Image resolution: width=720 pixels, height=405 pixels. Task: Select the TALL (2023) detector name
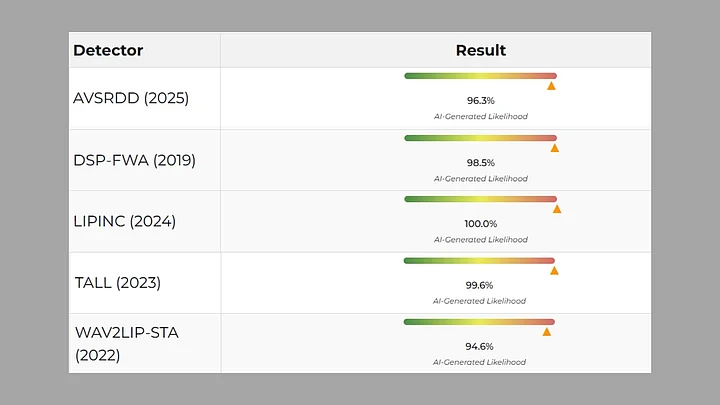[x=117, y=282]
